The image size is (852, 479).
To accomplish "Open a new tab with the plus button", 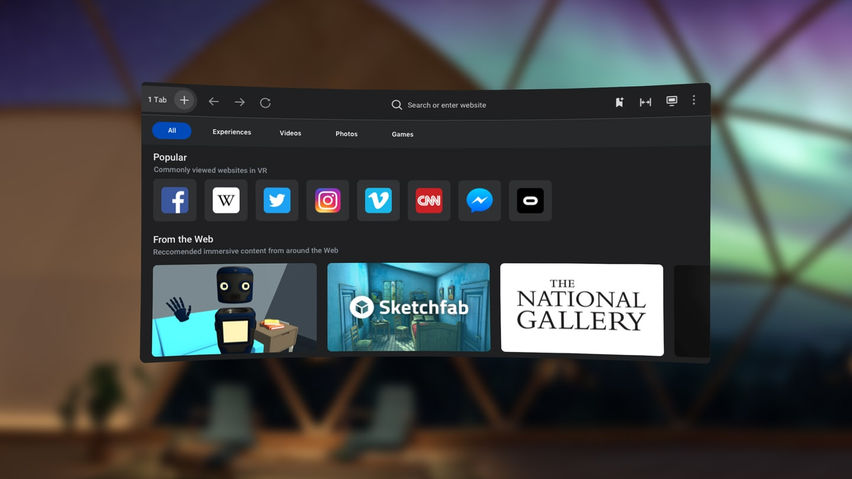I will (184, 100).
